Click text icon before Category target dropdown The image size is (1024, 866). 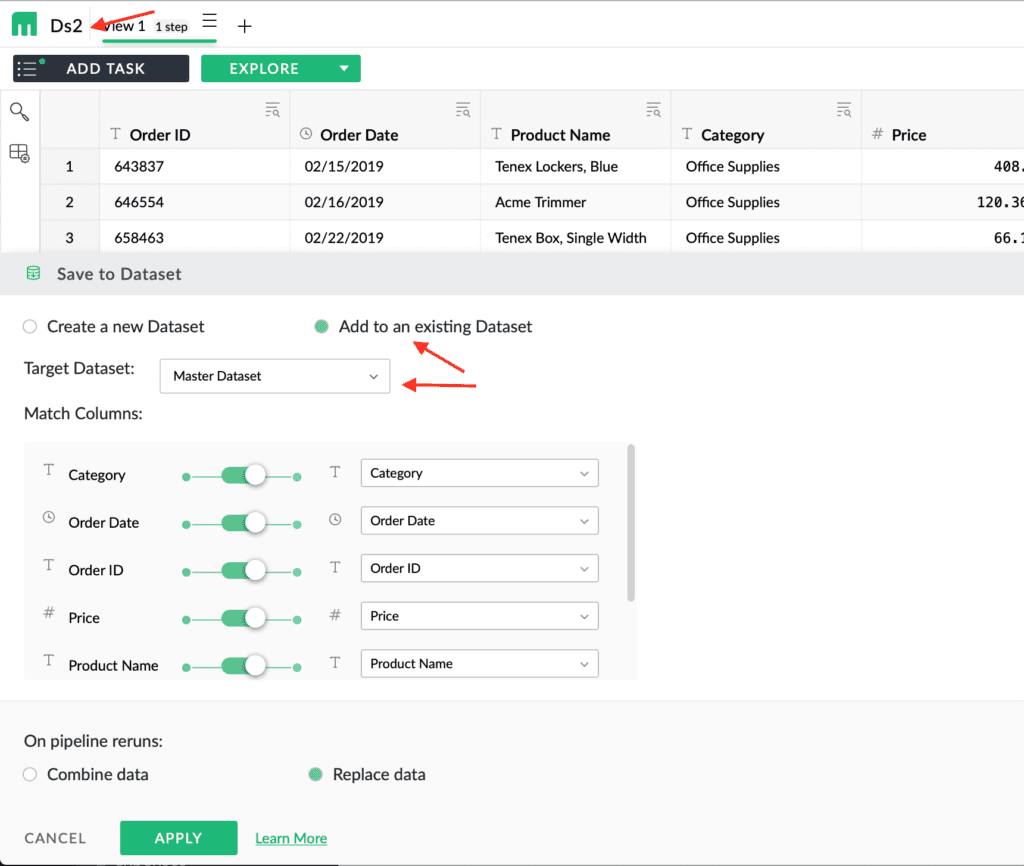click(335, 472)
